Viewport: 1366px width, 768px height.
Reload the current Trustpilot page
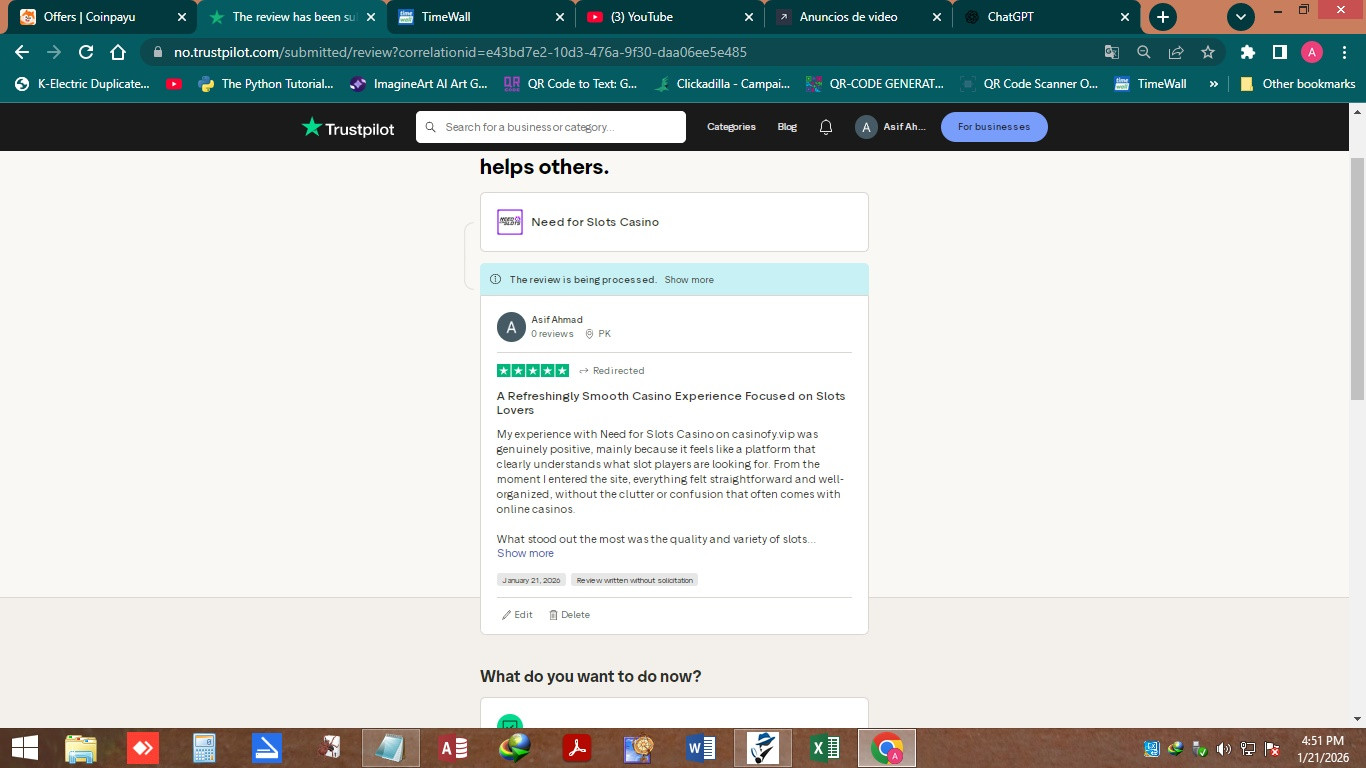(x=86, y=52)
